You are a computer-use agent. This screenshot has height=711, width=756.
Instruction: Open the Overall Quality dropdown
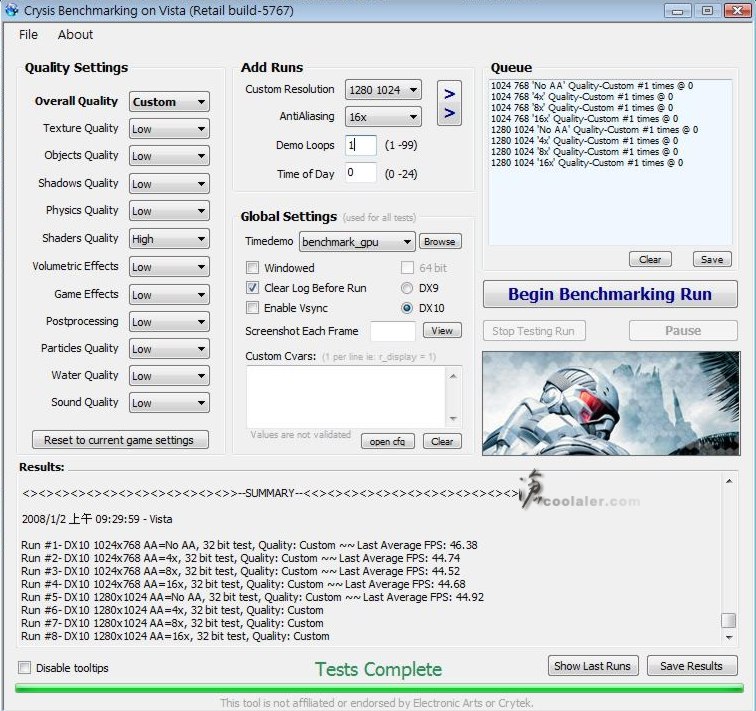[x=169, y=102]
